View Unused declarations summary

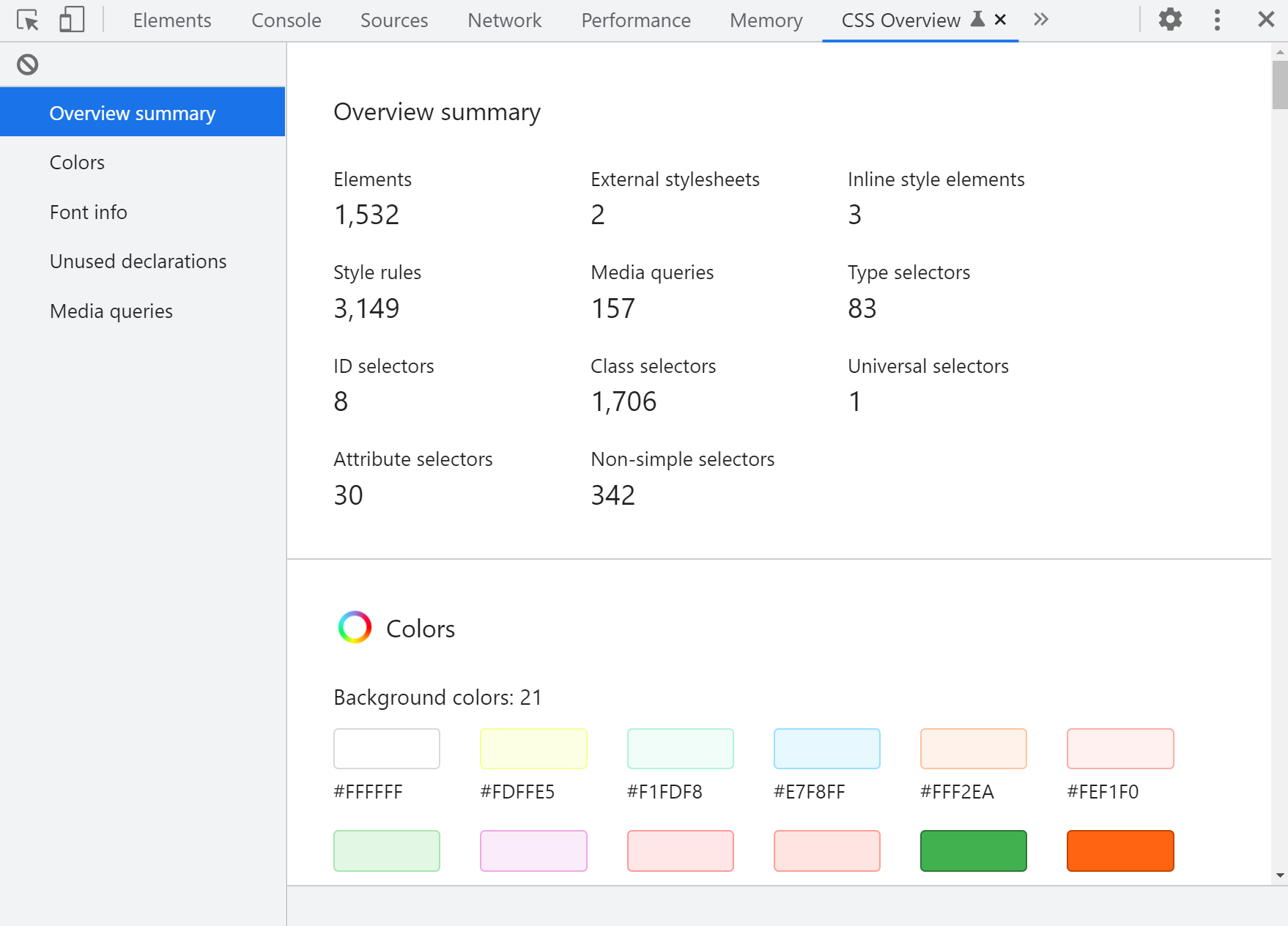(x=138, y=261)
